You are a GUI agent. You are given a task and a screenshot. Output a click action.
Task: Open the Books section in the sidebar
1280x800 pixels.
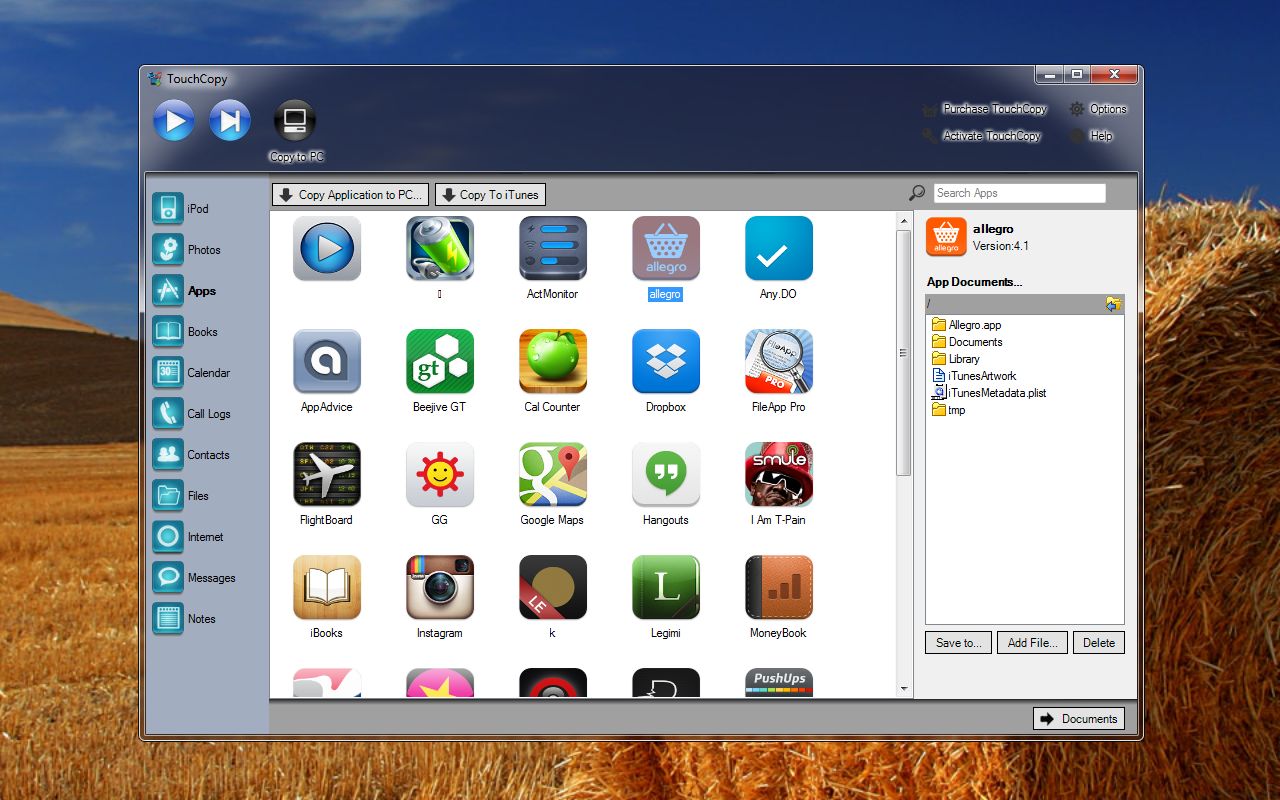[x=186, y=331]
